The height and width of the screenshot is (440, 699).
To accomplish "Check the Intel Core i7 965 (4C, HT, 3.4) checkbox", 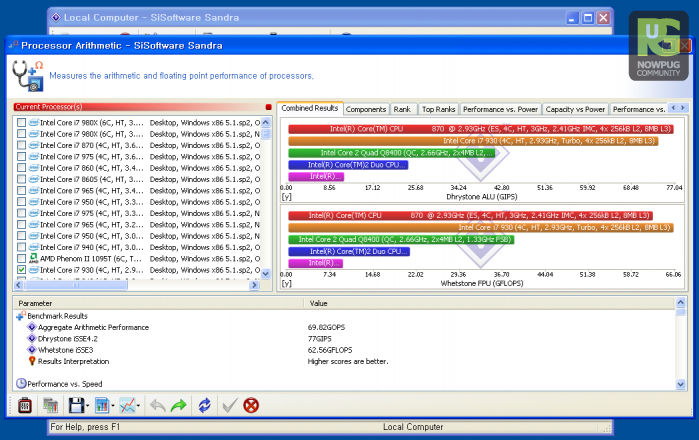I will pyautogui.click(x=21, y=190).
